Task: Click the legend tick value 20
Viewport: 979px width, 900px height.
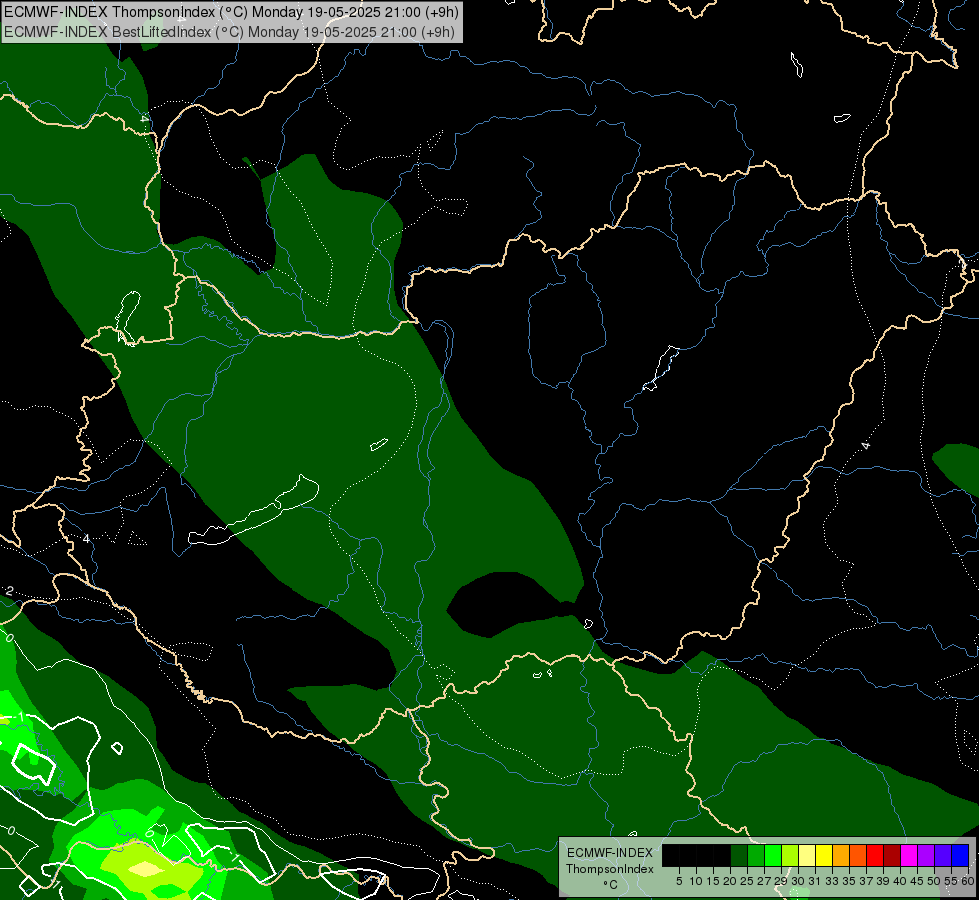Action: pyautogui.click(x=731, y=881)
